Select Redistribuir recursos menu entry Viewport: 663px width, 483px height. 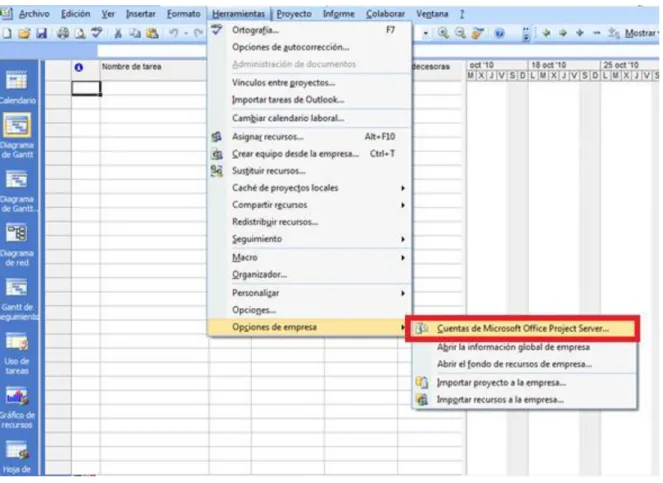point(310,222)
